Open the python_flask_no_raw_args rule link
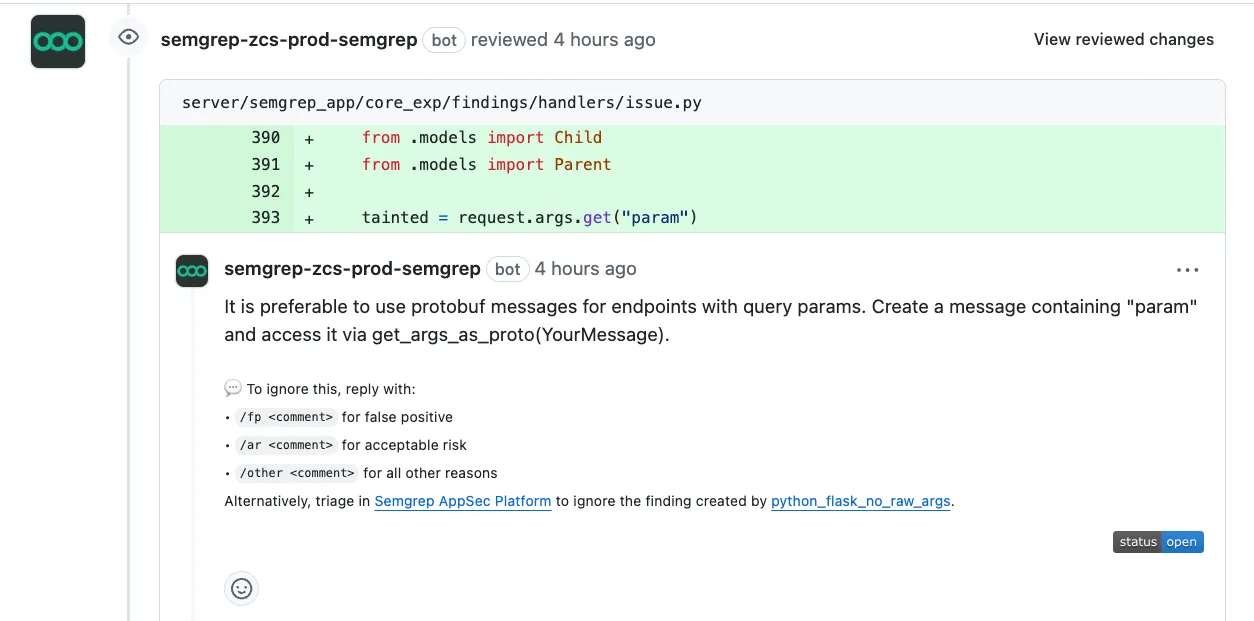The width and height of the screenshot is (1254, 621). pos(860,501)
